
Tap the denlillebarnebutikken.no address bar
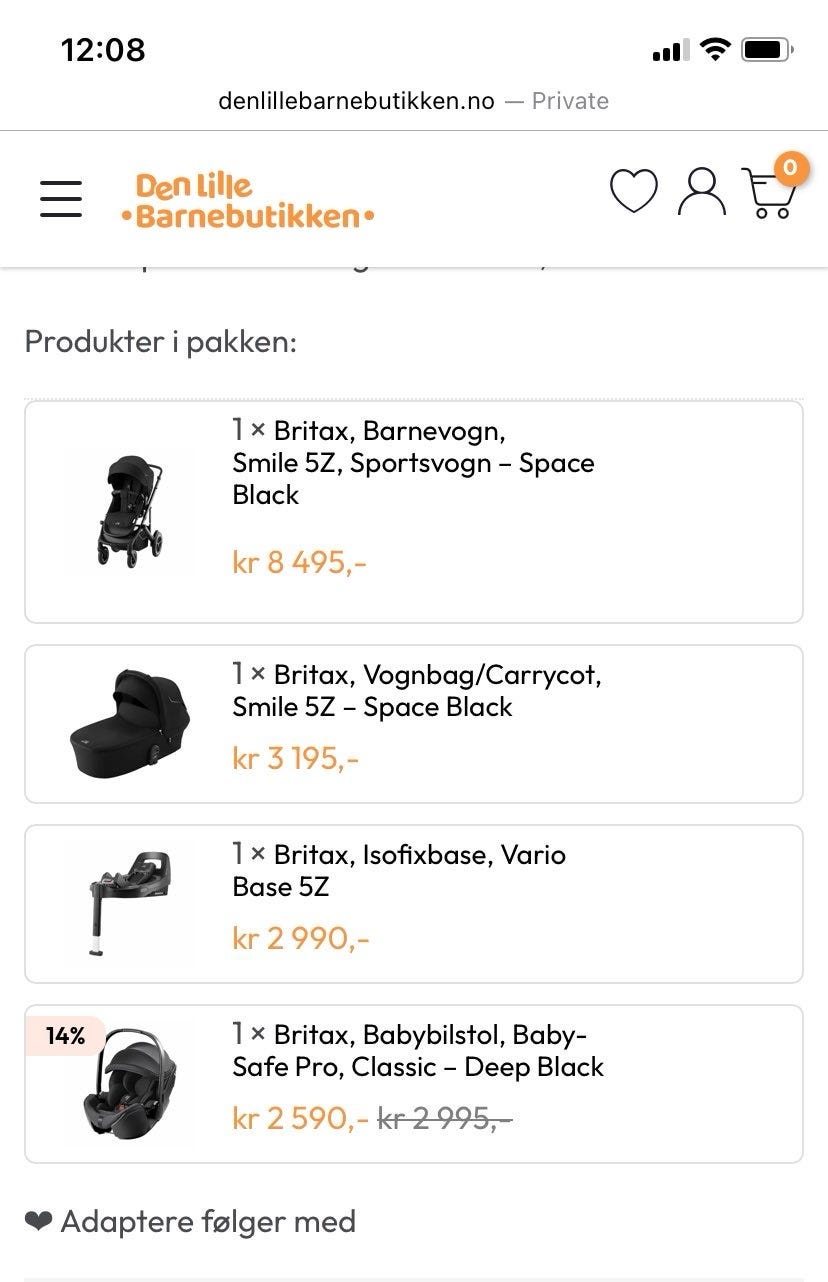(413, 101)
